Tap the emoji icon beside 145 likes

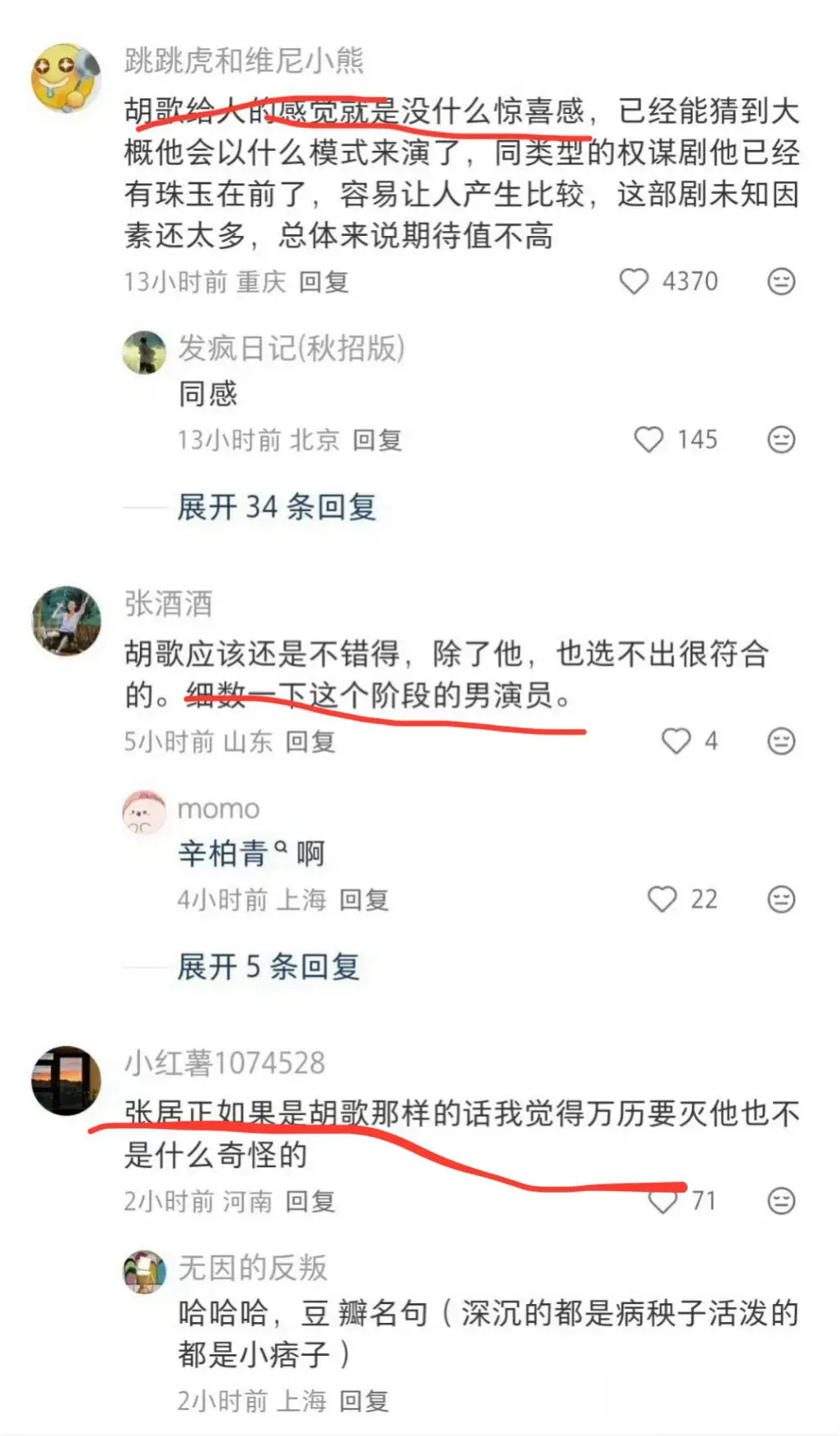(781, 440)
